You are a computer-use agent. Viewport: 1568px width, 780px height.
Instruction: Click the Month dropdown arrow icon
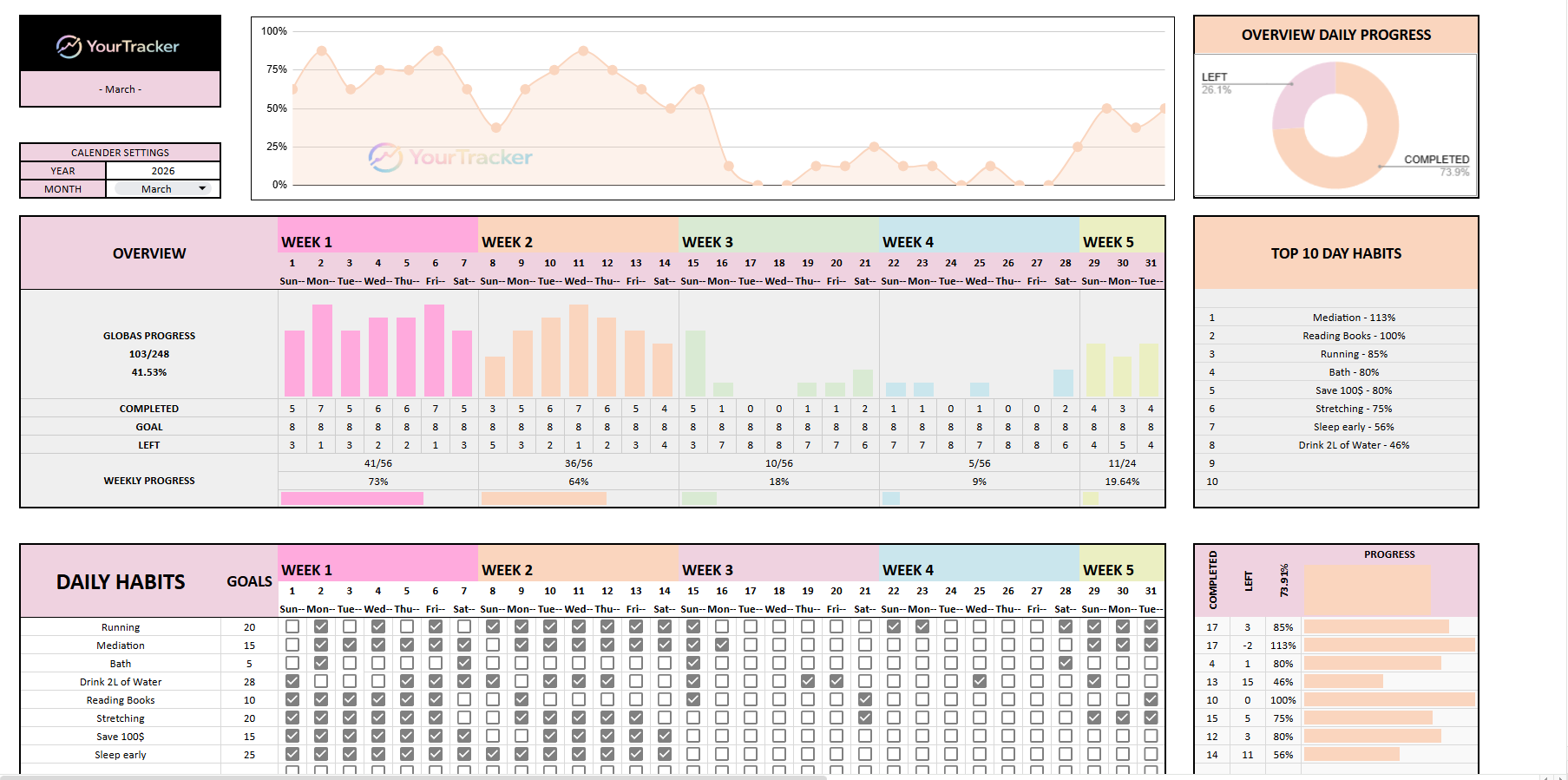202,188
